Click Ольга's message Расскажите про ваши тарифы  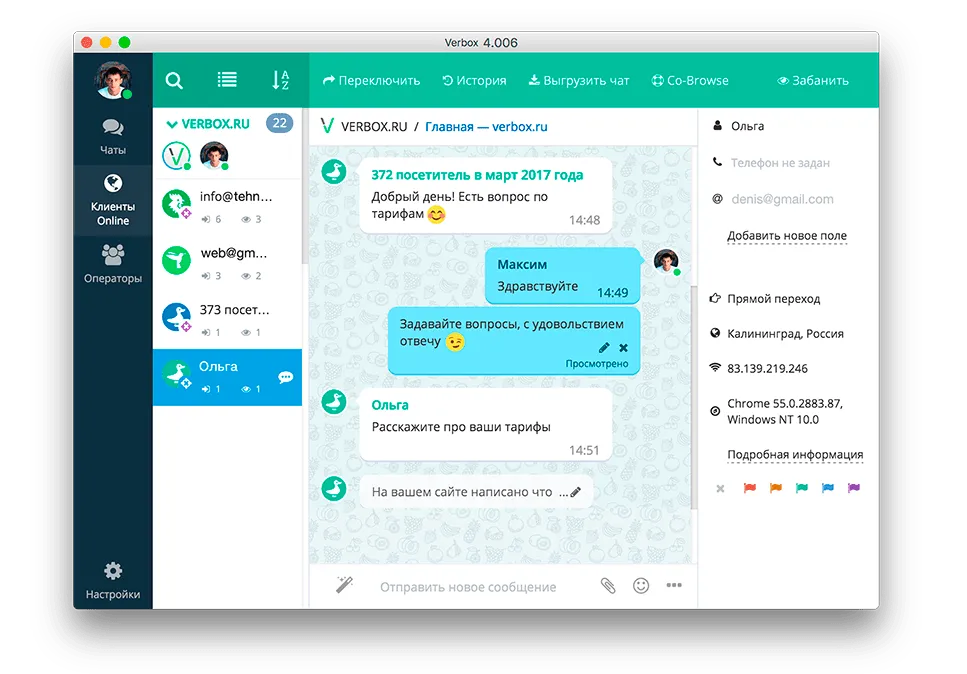click(461, 427)
